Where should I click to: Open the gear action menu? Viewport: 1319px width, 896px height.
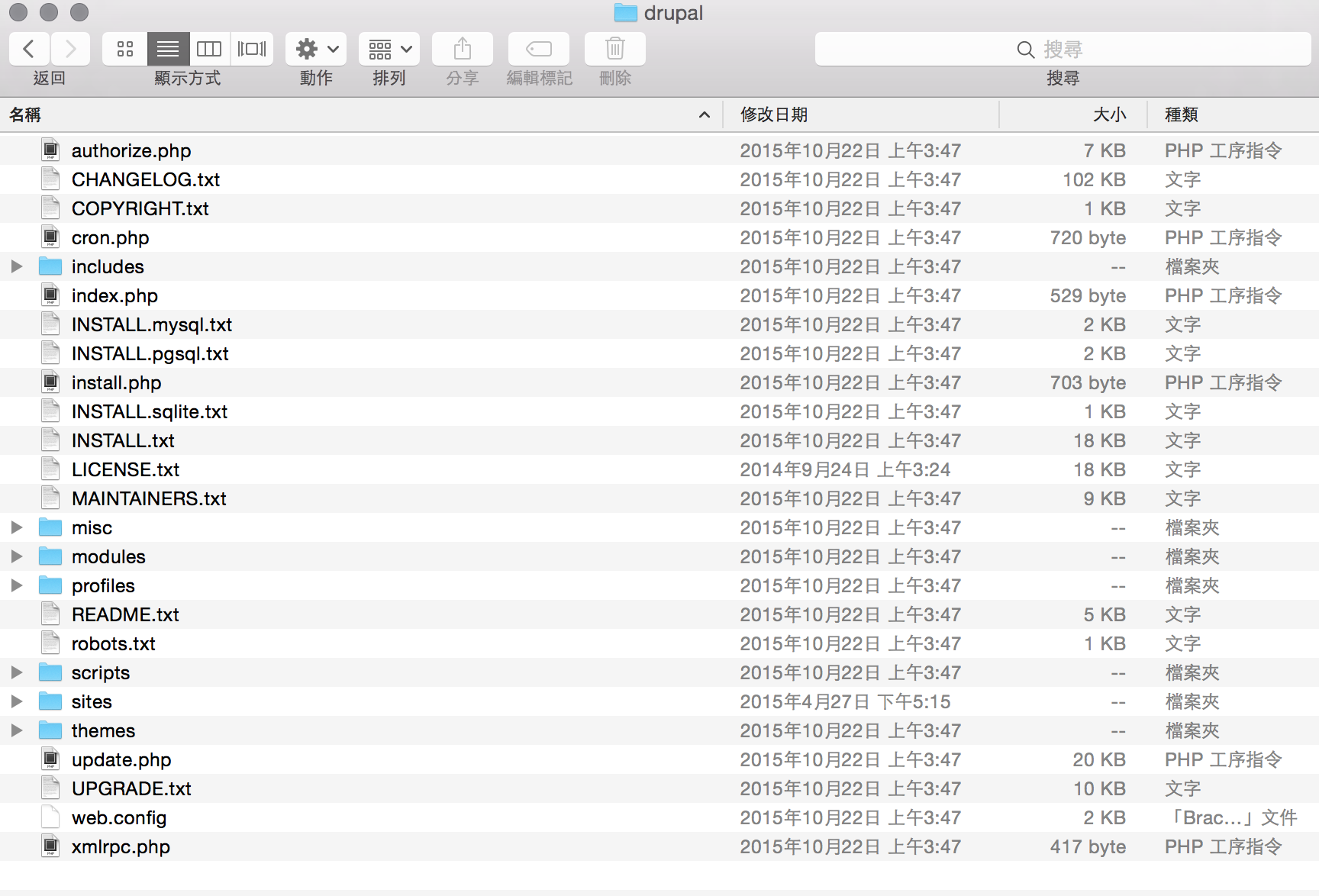tap(316, 49)
